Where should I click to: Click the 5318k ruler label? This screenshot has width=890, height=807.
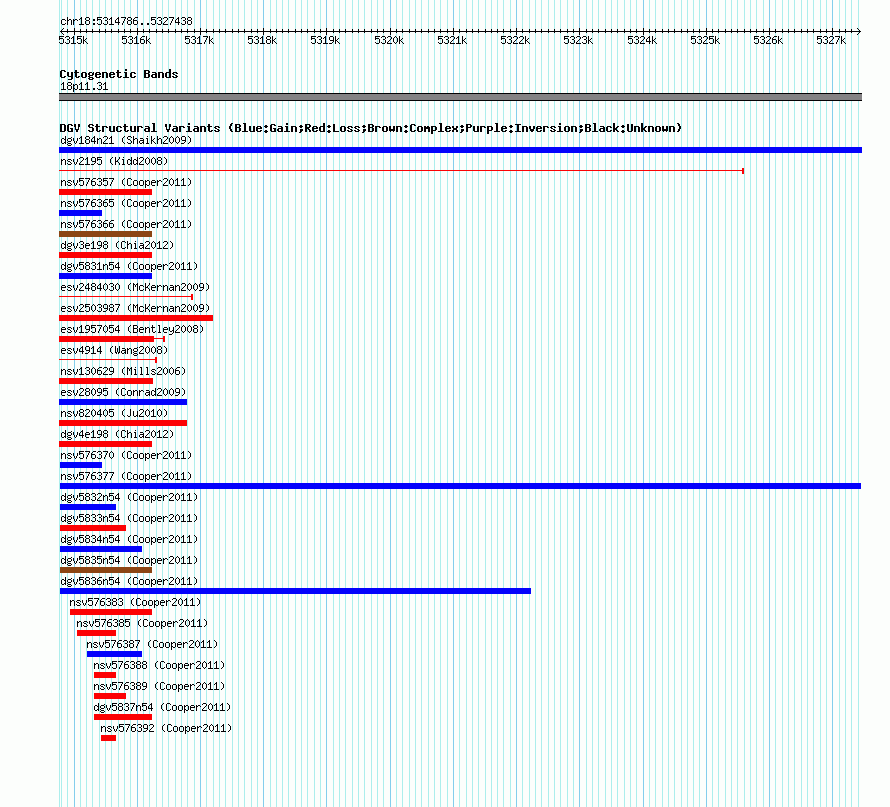coord(262,40)
